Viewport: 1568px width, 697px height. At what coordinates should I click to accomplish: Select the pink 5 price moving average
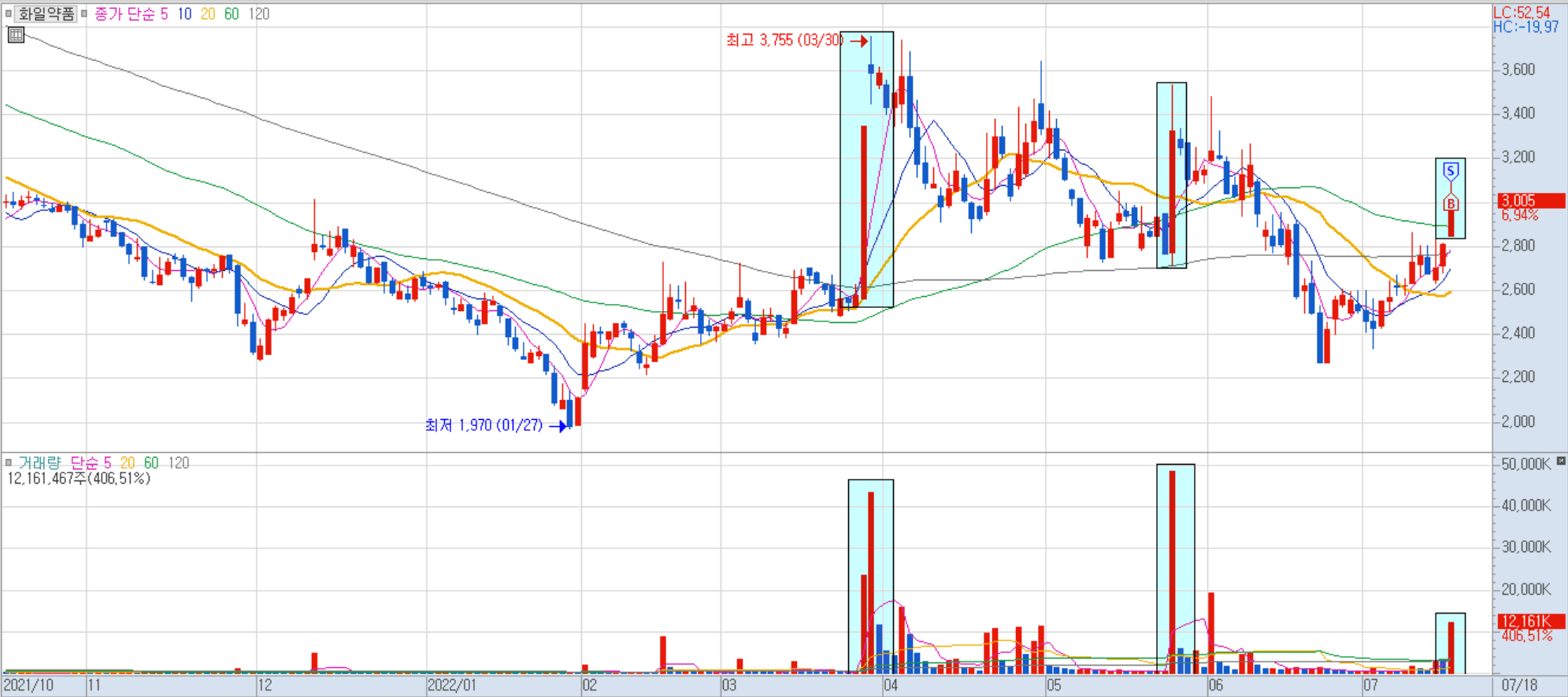(165, 13)
